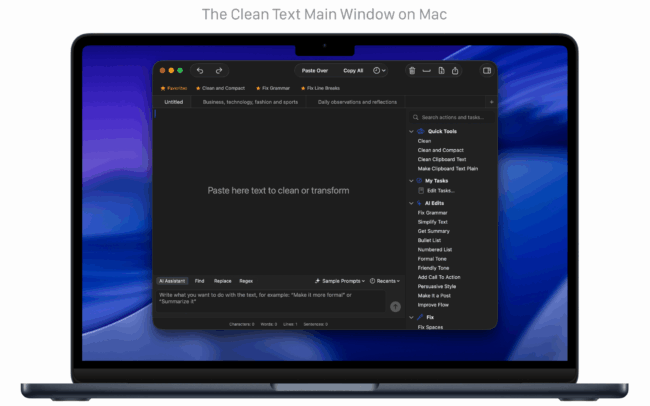
Task: Collapse the Quick Tools section
Action: tap(410, 131)
